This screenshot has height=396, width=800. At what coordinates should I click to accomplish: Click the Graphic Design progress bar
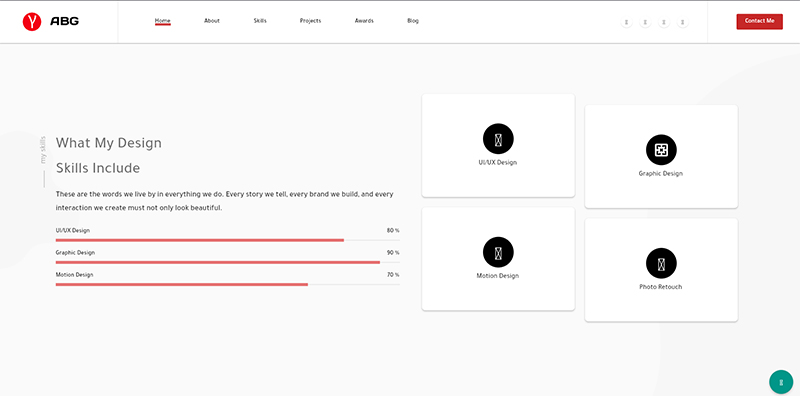(228, 262)
